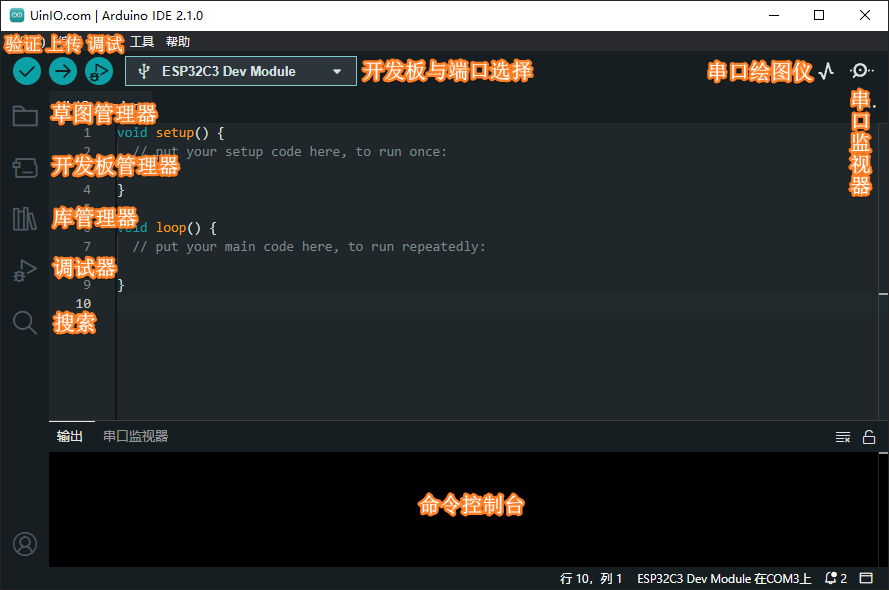Open the Search sidebar panel
The image size is (889, 590).
coord(25,322)
